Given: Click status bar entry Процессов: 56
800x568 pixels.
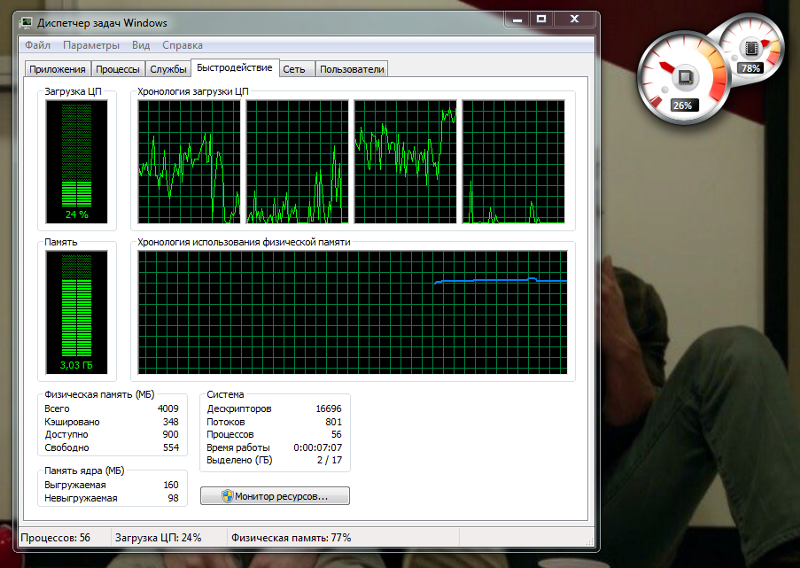Looking at the screenshot, I should click(x=55, y=537).
